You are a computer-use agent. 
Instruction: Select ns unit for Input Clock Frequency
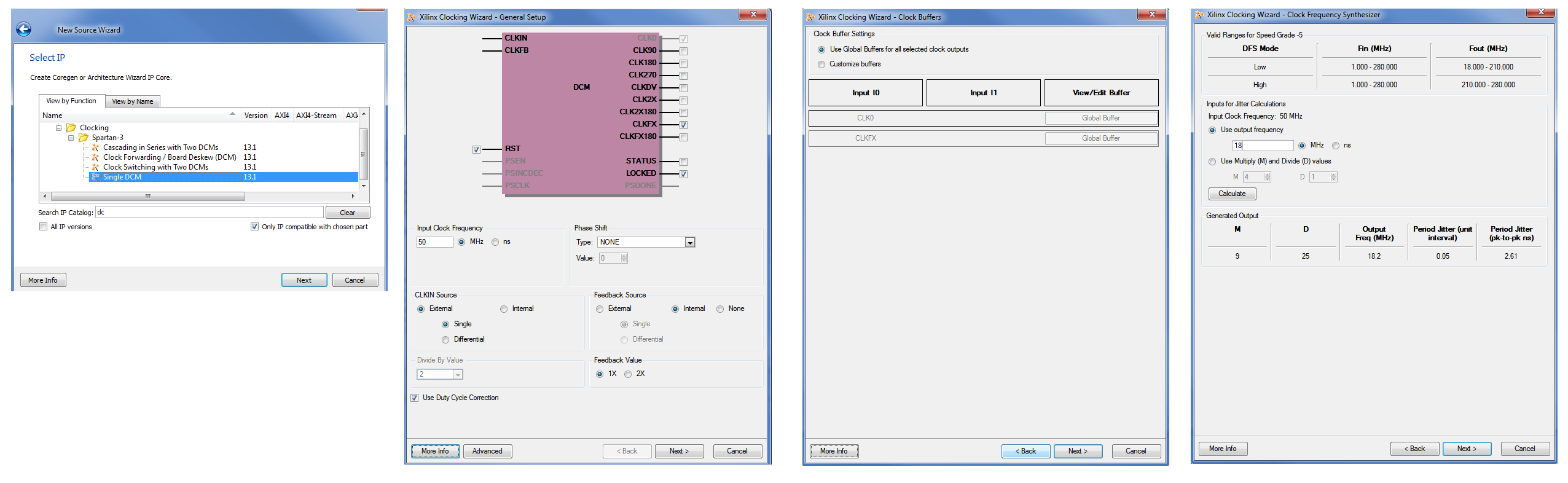coord(496,242)
